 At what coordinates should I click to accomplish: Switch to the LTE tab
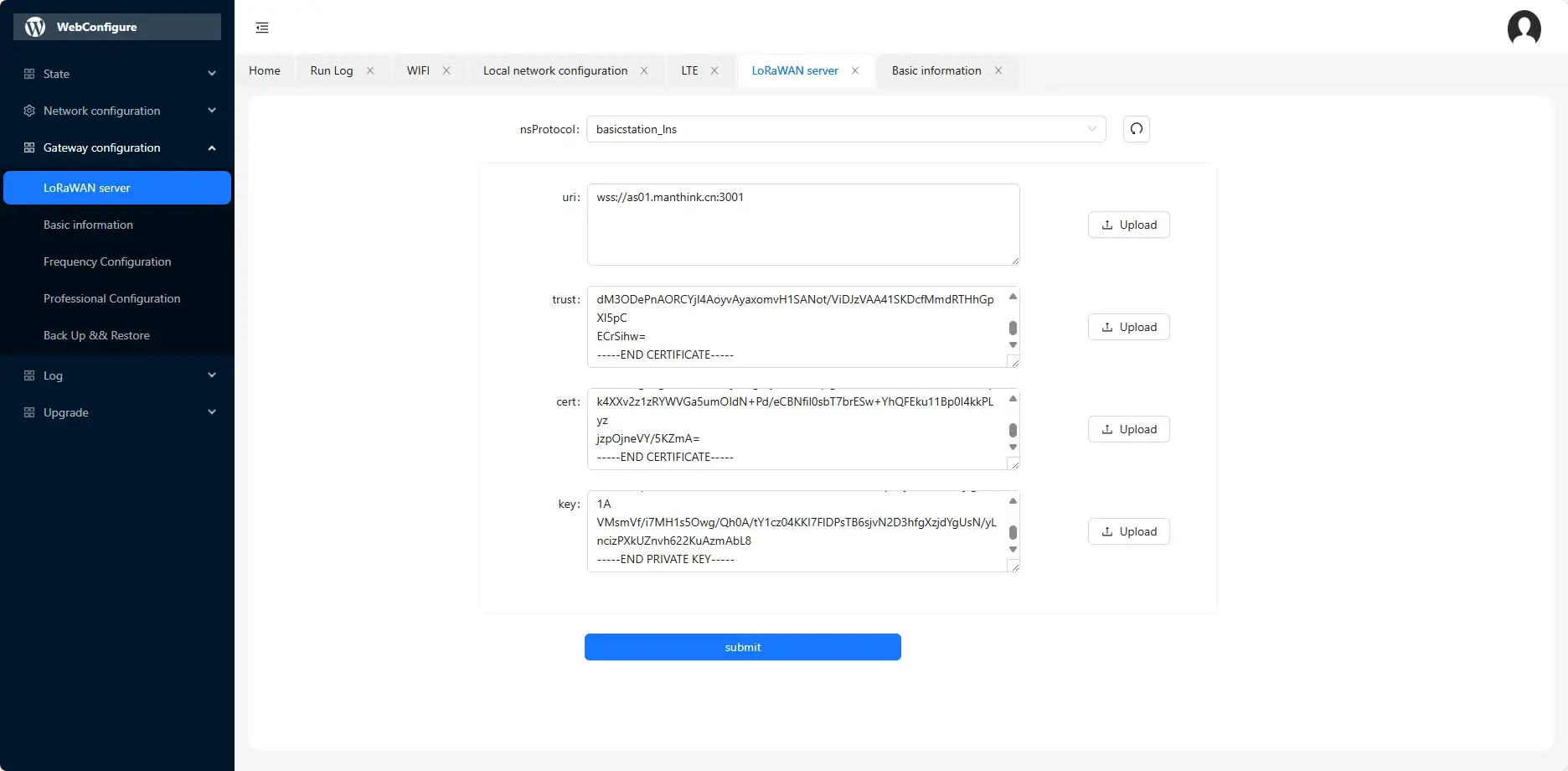pyautogui.click(x=689, y=70)
